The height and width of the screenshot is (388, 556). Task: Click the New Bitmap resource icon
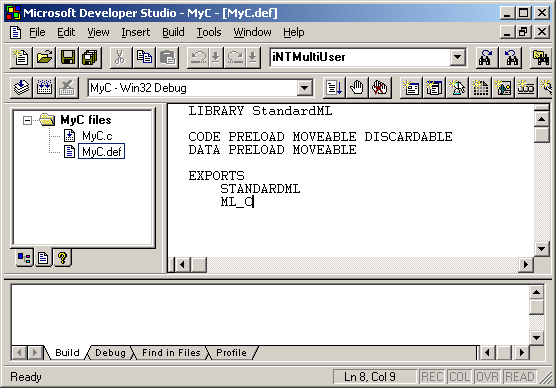coord(503,88)
